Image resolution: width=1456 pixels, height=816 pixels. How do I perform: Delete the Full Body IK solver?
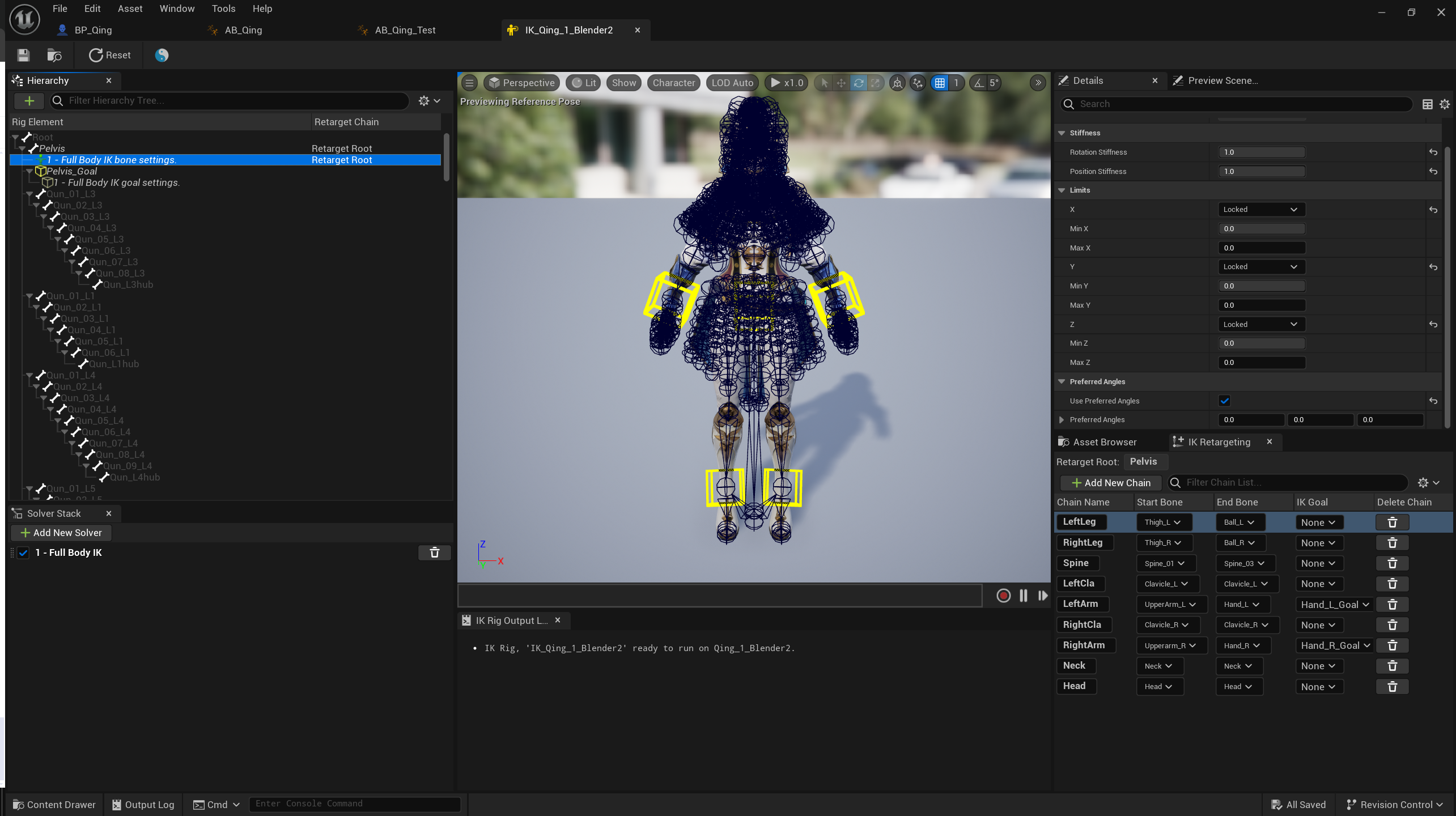[434, 552]
